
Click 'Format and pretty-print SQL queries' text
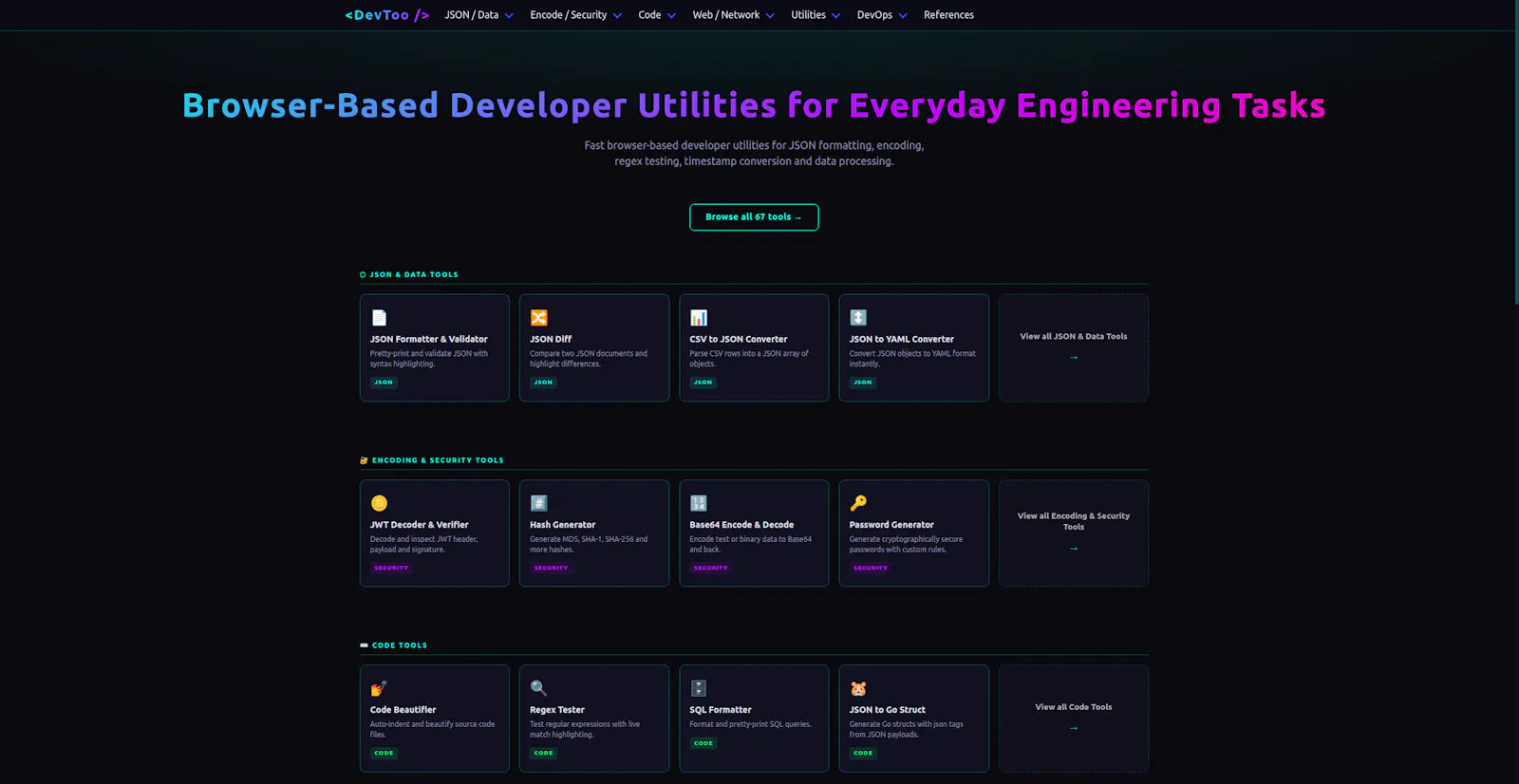(750, 724)
